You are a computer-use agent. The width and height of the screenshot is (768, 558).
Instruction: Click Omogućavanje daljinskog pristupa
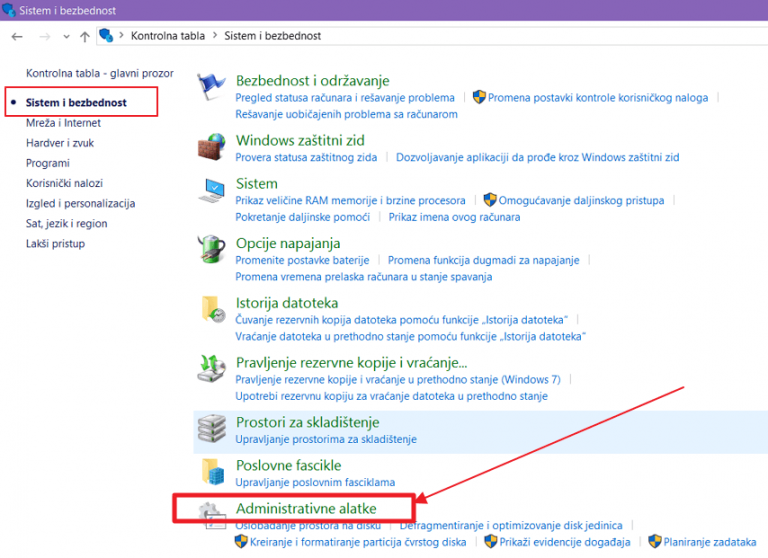tap(581, 200)
